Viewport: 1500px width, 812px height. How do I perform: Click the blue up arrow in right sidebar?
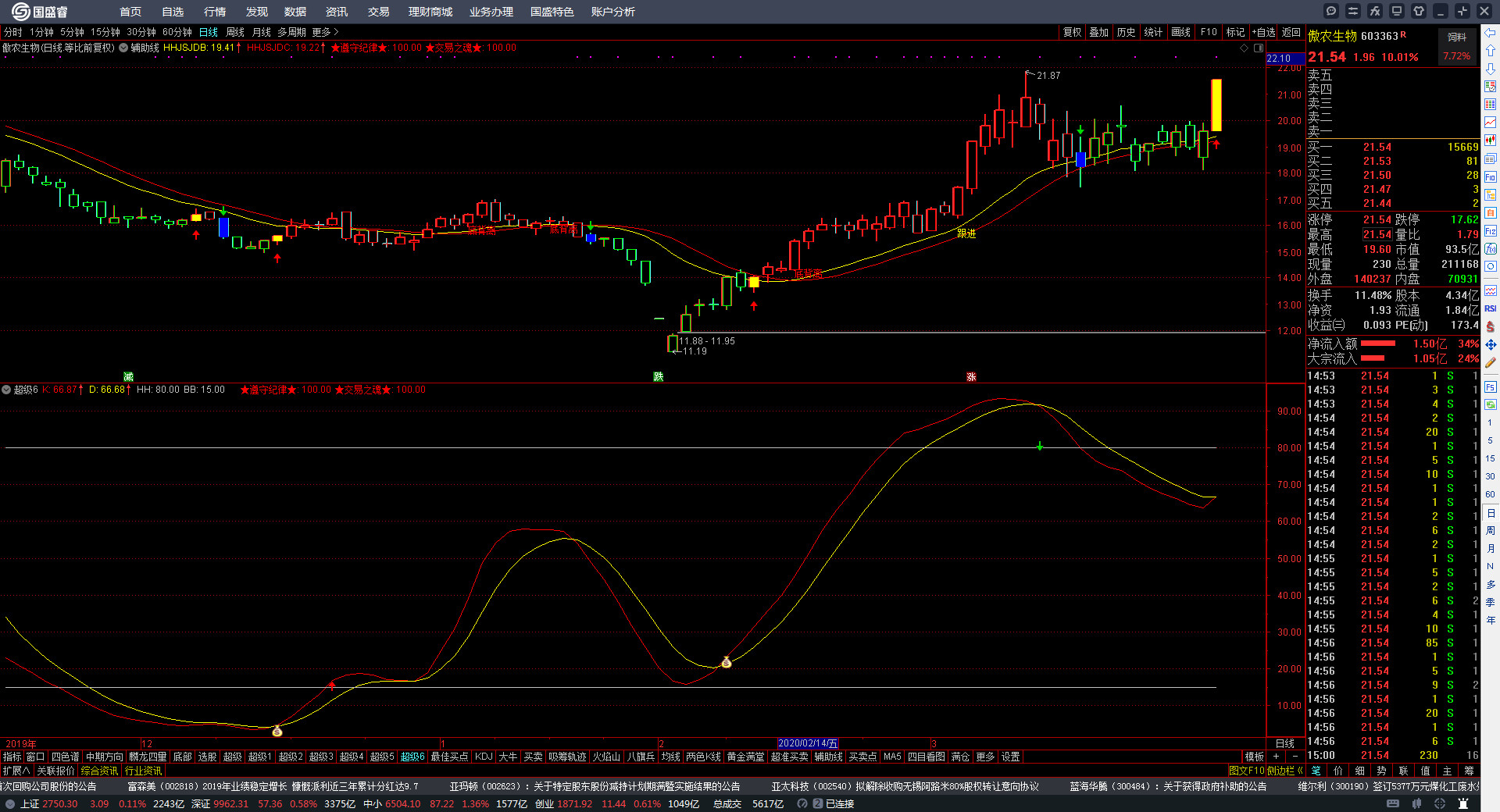(x=1491, y=51)
